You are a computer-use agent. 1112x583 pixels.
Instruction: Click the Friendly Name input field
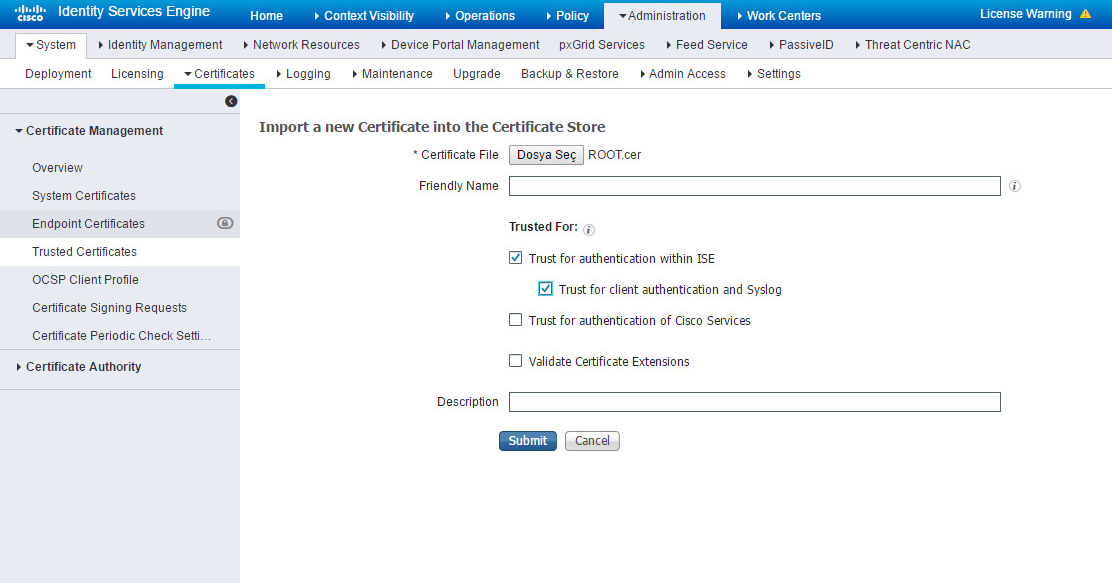tap(755, 186)
